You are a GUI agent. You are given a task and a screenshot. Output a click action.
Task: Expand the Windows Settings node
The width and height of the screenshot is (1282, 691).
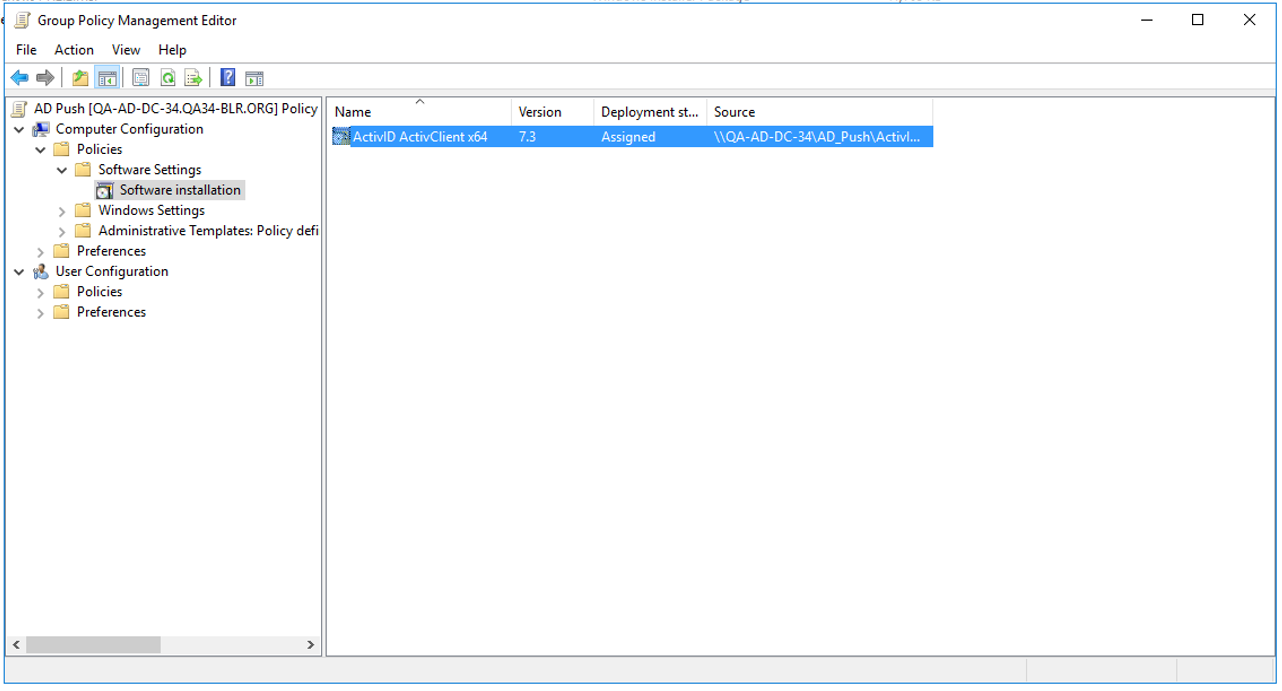tap(62, 210)
